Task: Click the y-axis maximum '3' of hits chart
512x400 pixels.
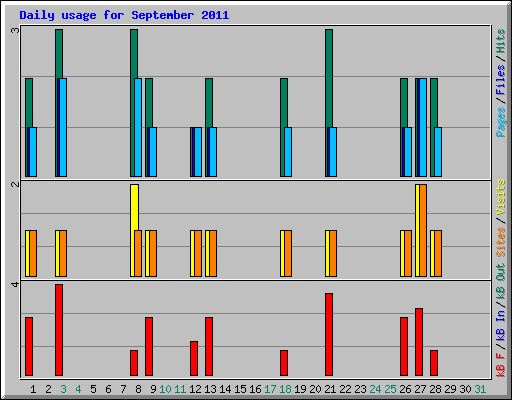Action: (x=15, y=31)
